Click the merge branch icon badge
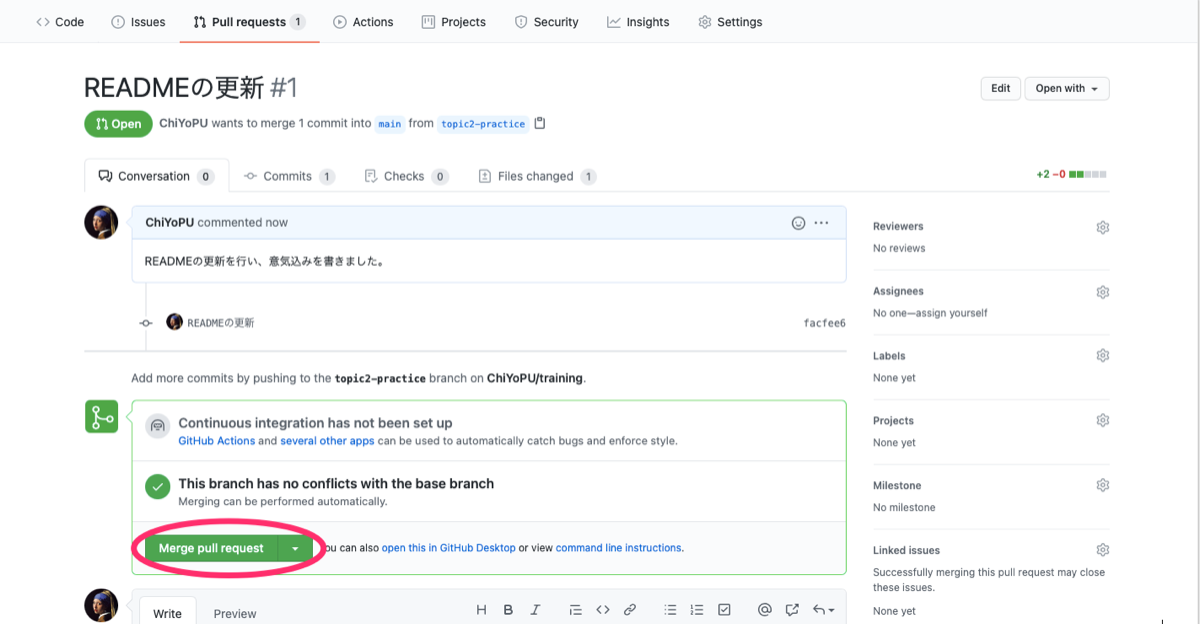1200x624 pixels. pos(101,417)
